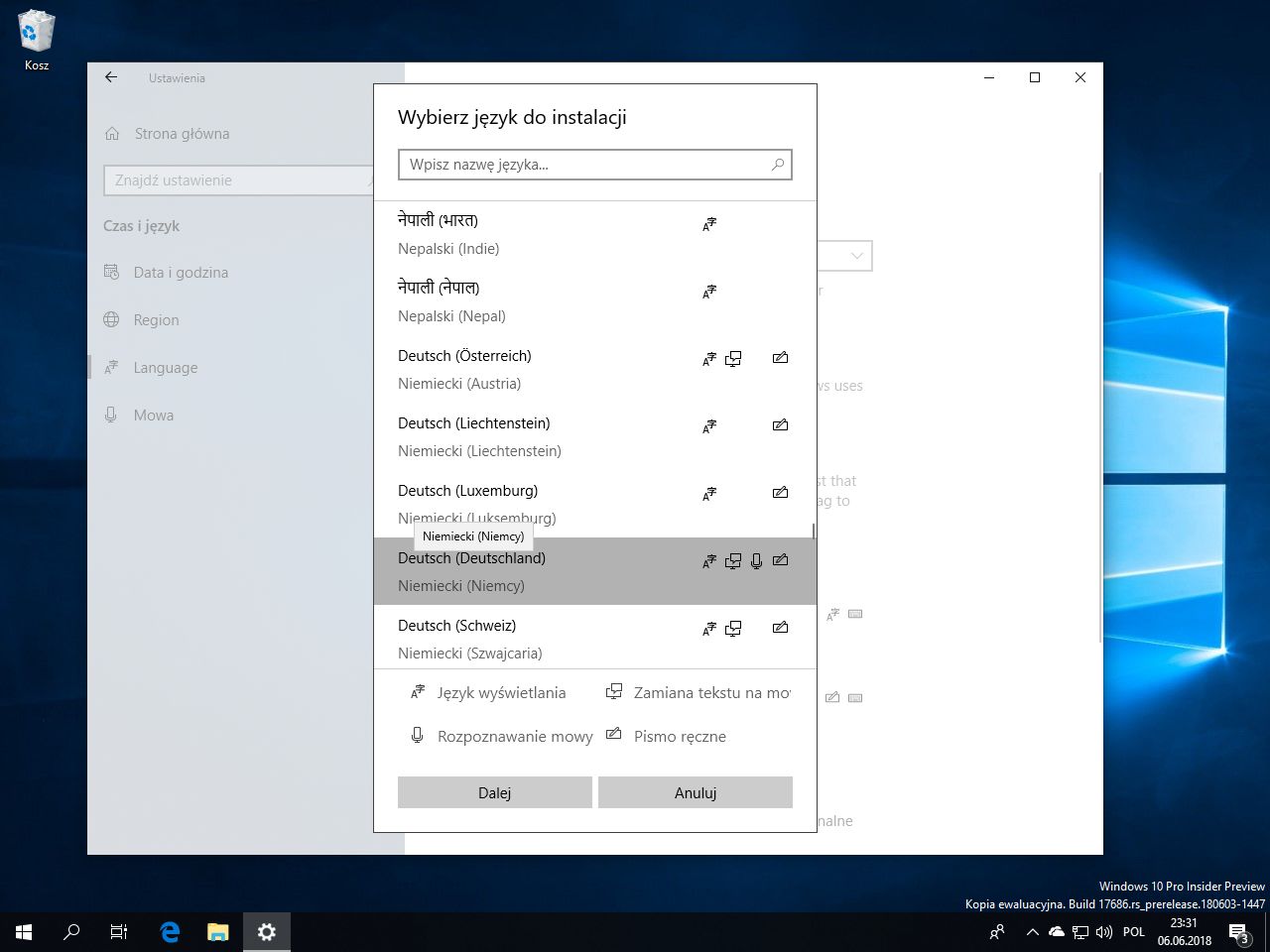Open File Explorer from the taskbar

tap(217, 932)
